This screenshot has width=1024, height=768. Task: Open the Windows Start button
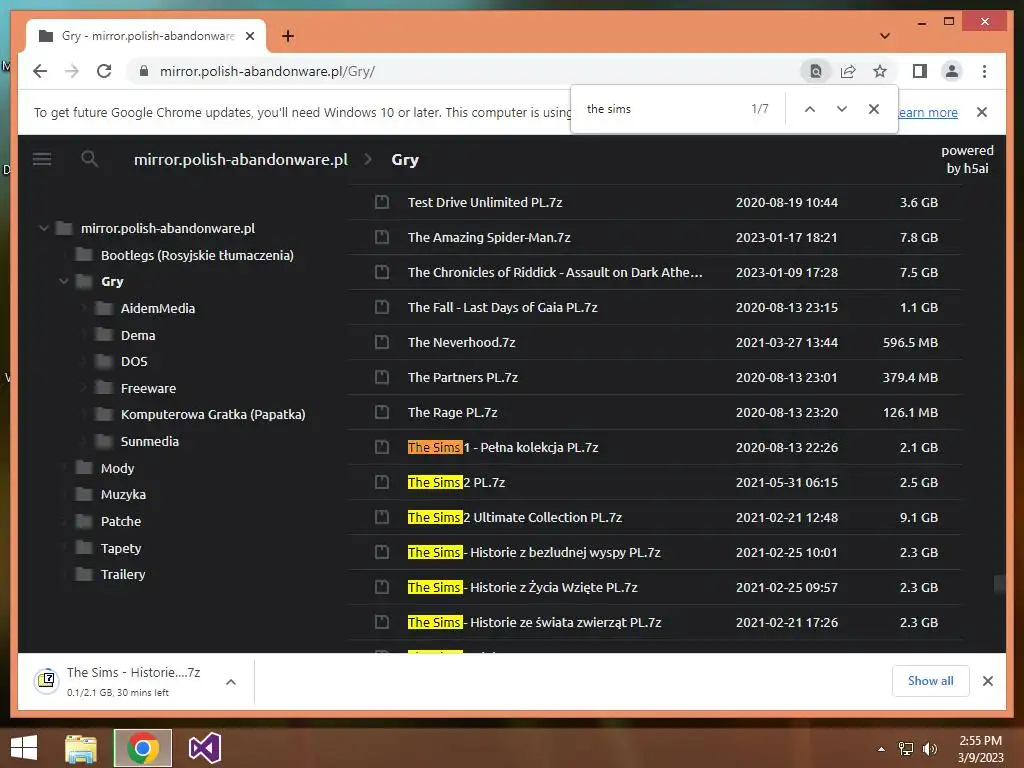pos(24,748)
